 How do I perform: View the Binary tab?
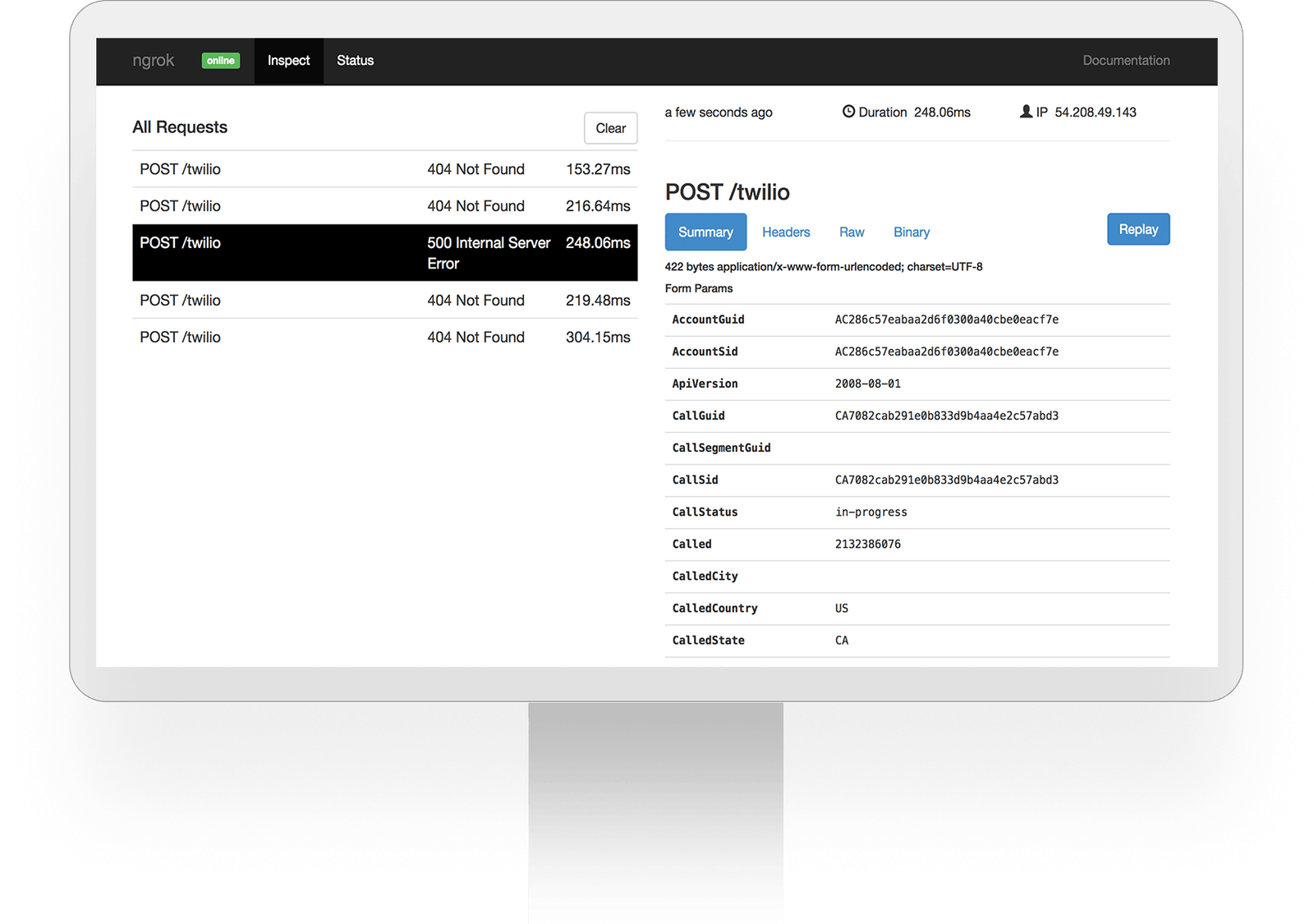pos(912,232)
